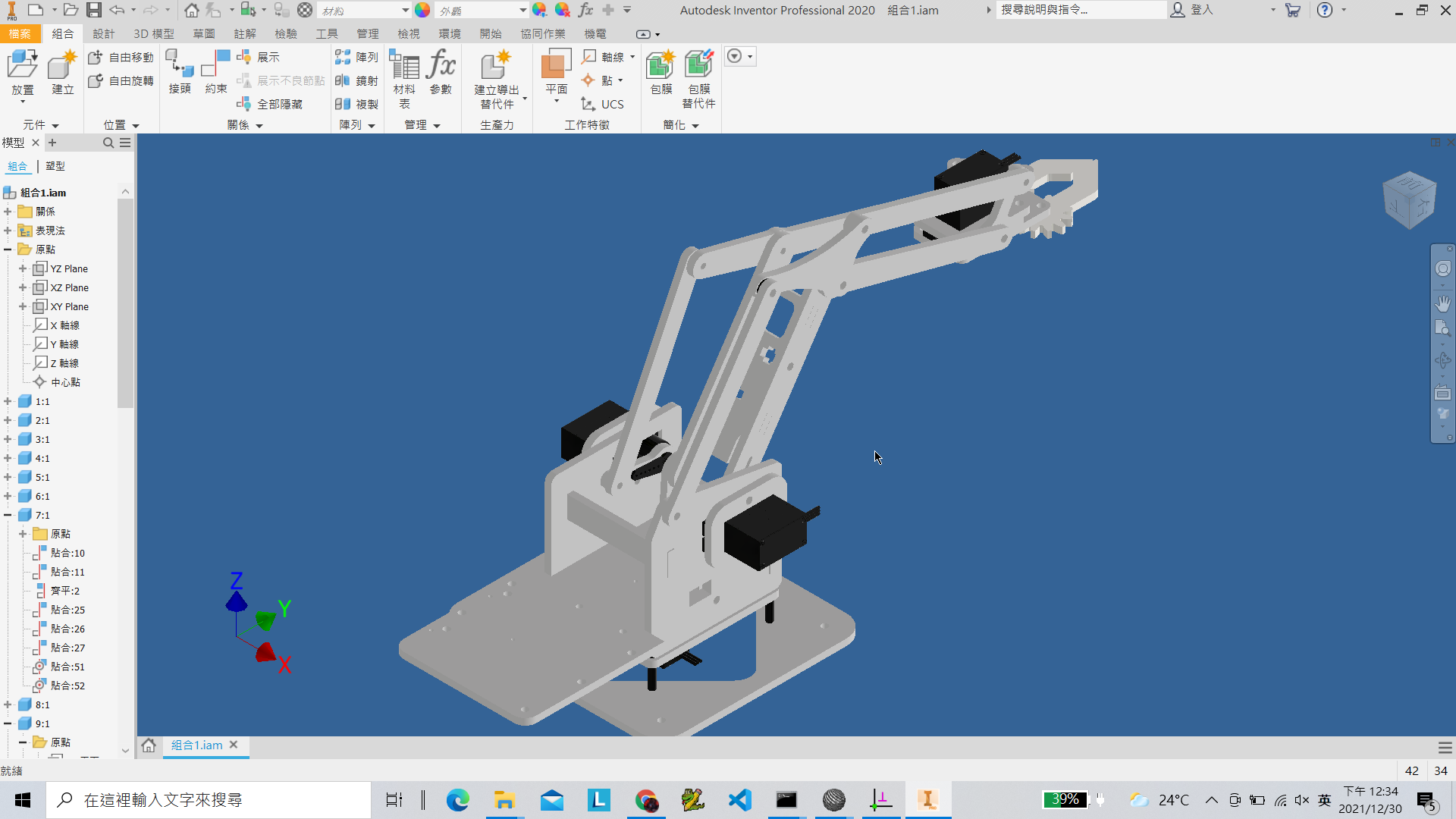Click the UCS tool

click(x=603, y=104)
